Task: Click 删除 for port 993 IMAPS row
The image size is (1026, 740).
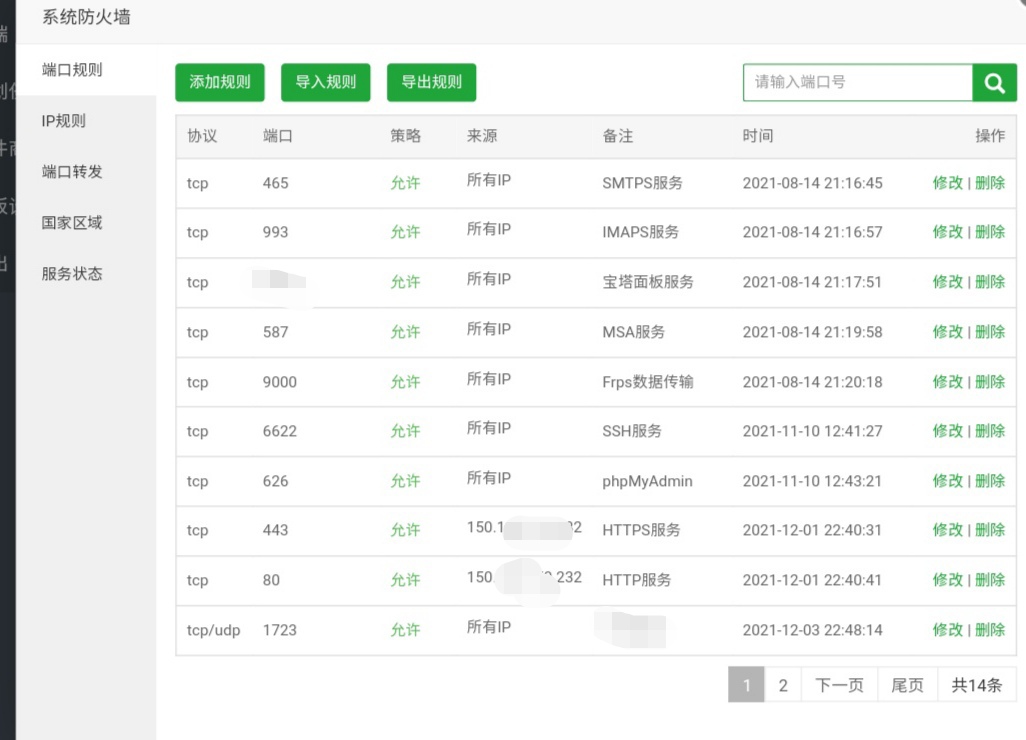Action: click(990, 232)
